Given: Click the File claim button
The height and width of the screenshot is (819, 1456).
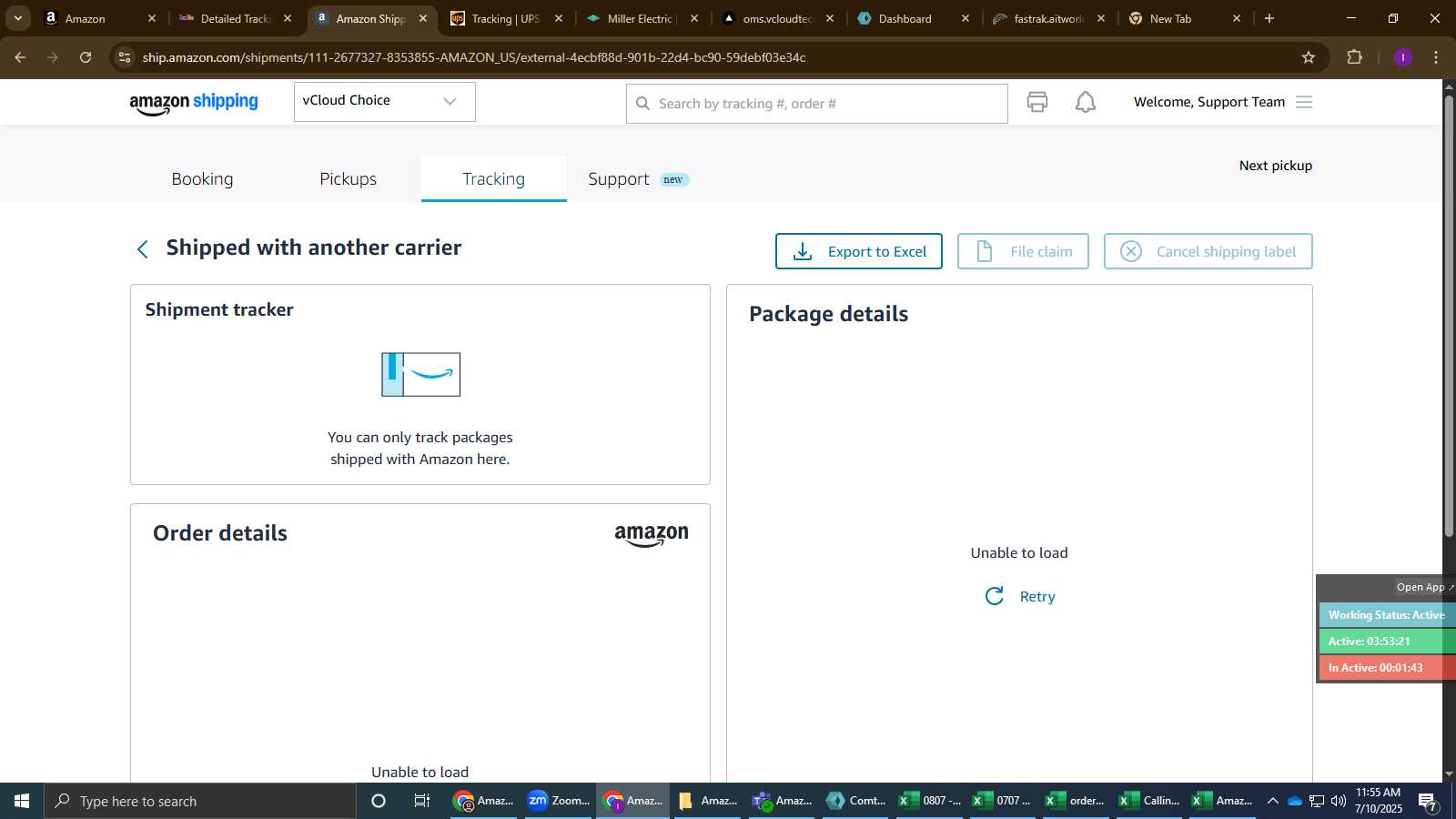Looking at the screenshot, I should [1023, 251].
